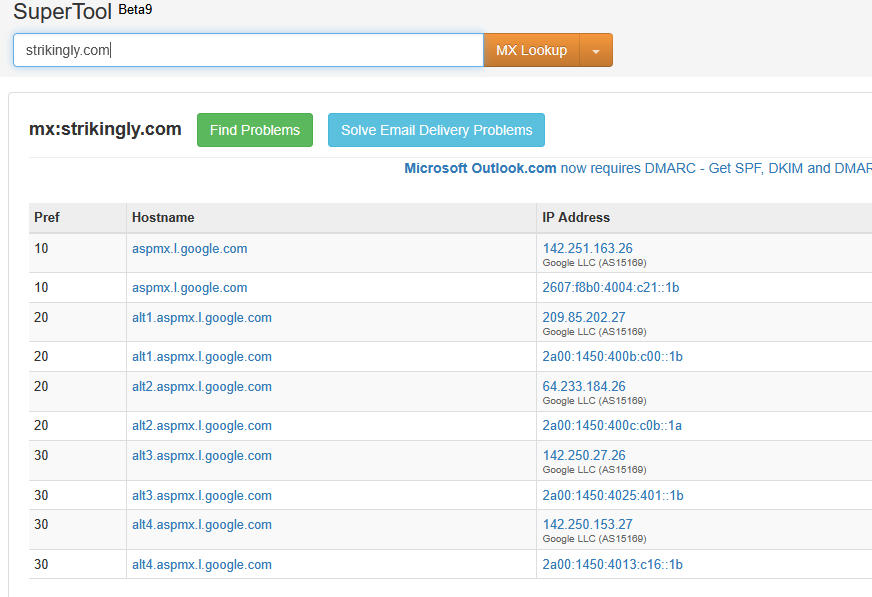This screenshot has width=872, height=597.
Task: Focus the strikingly.com domain input field
Action: [x=249, y=50]
